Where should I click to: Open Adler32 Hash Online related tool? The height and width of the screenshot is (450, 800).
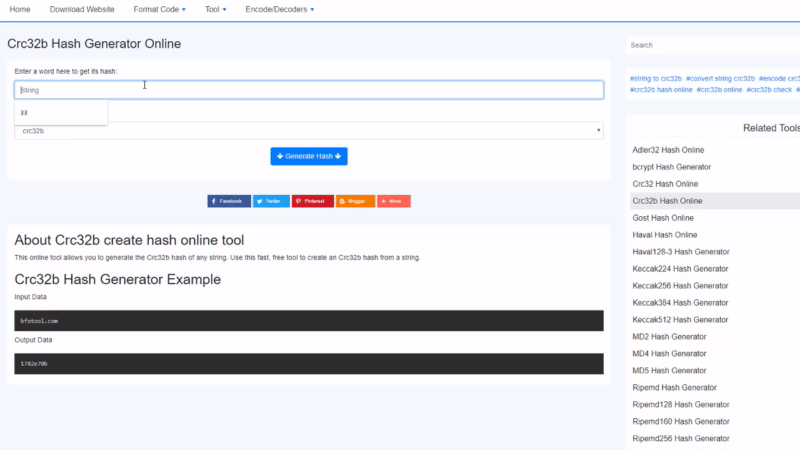coord(670,150)
